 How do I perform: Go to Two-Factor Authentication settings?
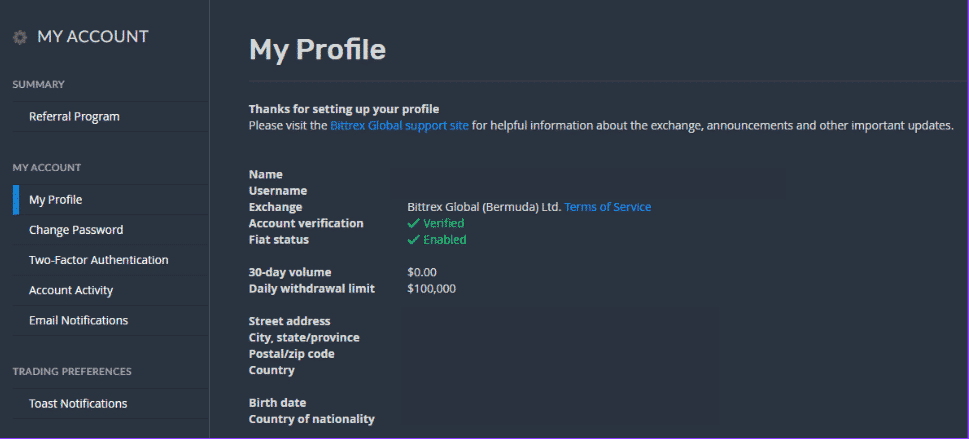[x=98, y=260]
